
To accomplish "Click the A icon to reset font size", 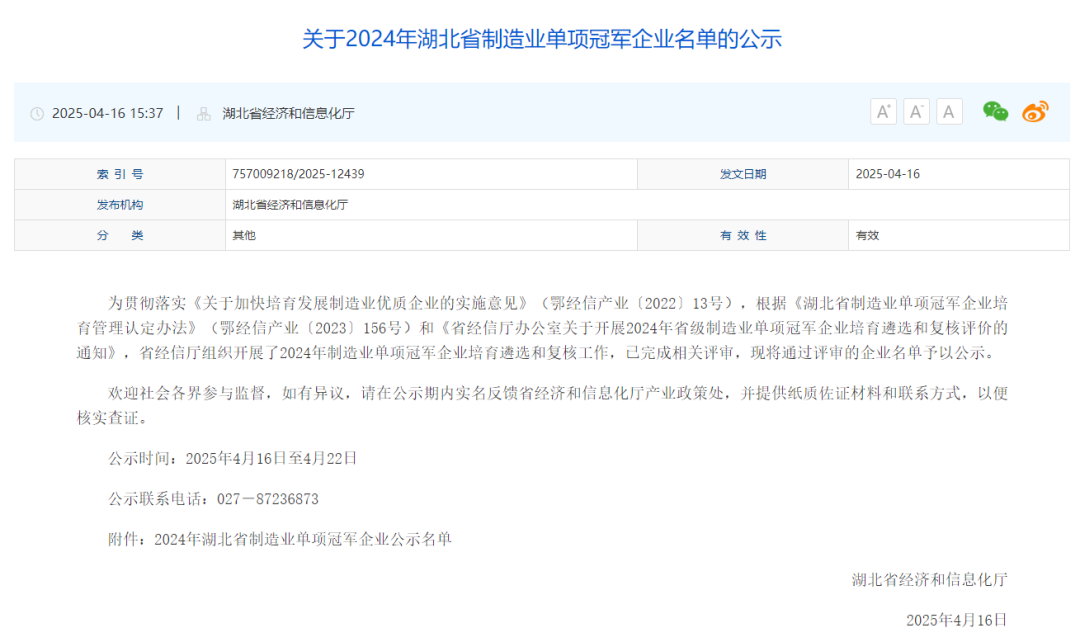I will pyautogui.click(x=948, y=111).
